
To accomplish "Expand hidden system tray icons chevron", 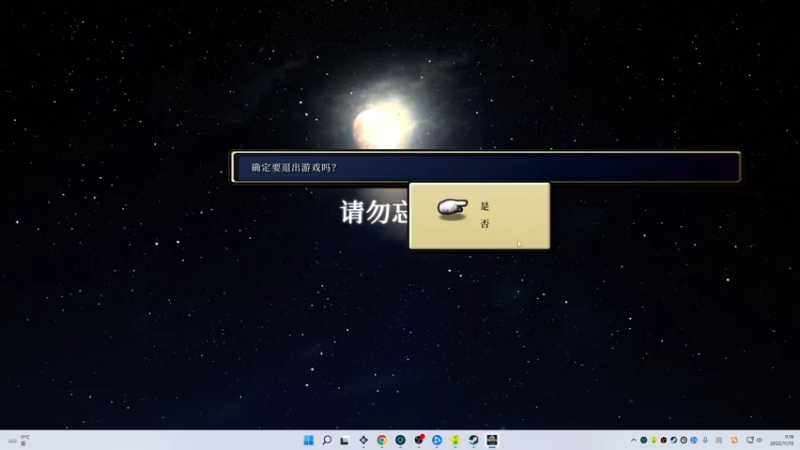I will (x=634, y=440).
